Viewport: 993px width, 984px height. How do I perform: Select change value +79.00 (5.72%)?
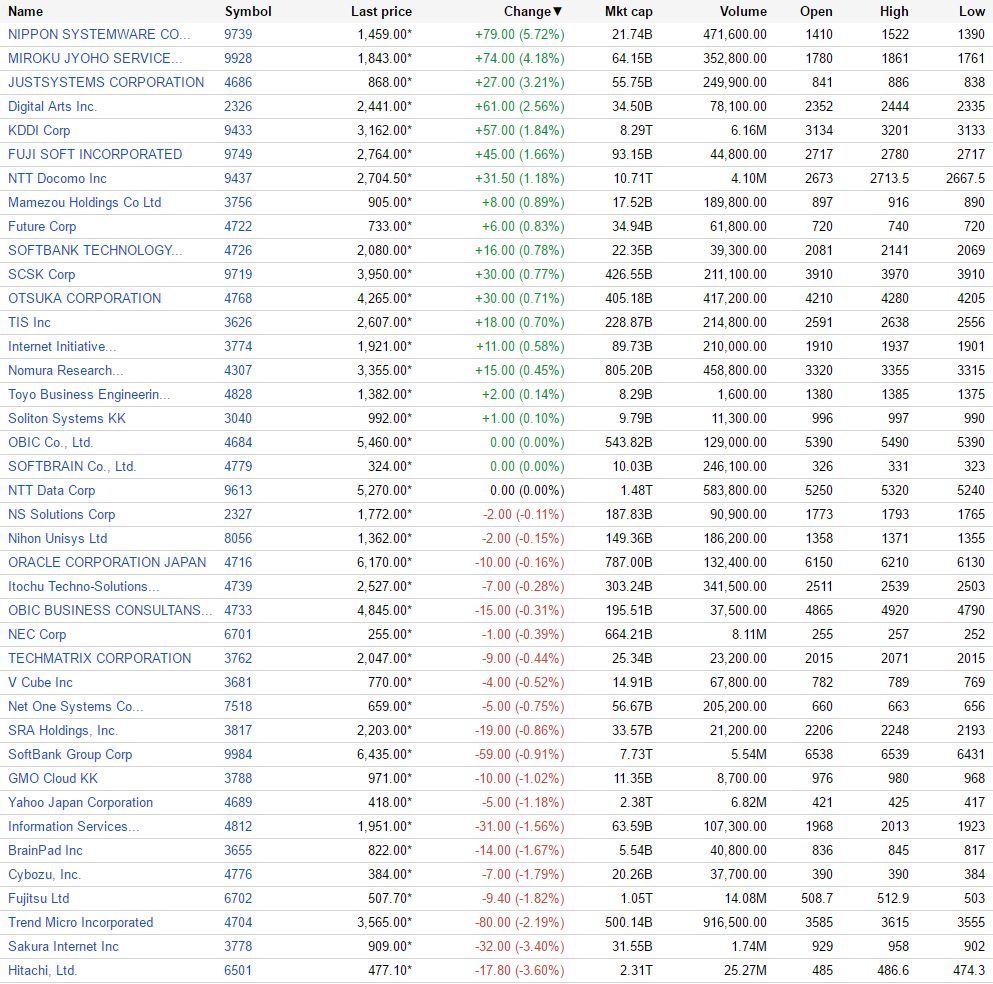tap(519, 34)
